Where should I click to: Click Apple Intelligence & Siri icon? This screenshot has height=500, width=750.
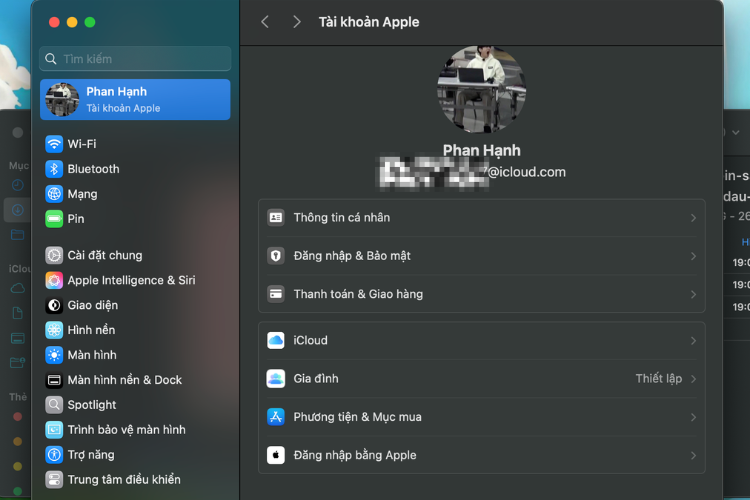pos(54,280)
